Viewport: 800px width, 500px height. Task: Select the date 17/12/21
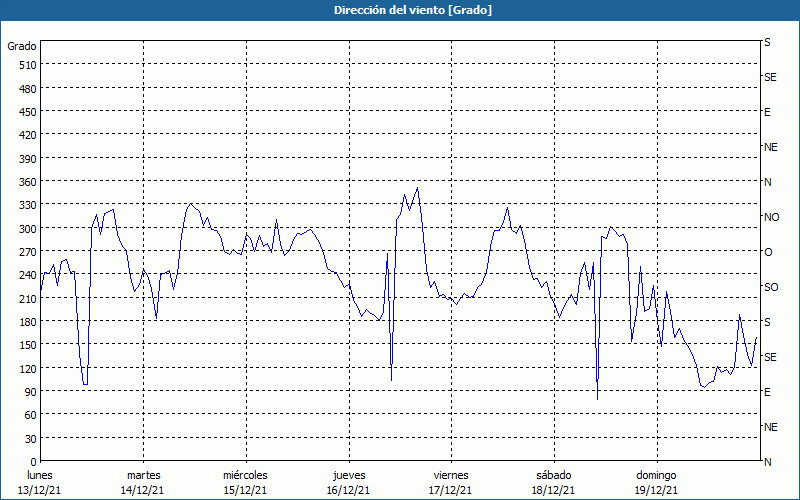tap(451, 490)
